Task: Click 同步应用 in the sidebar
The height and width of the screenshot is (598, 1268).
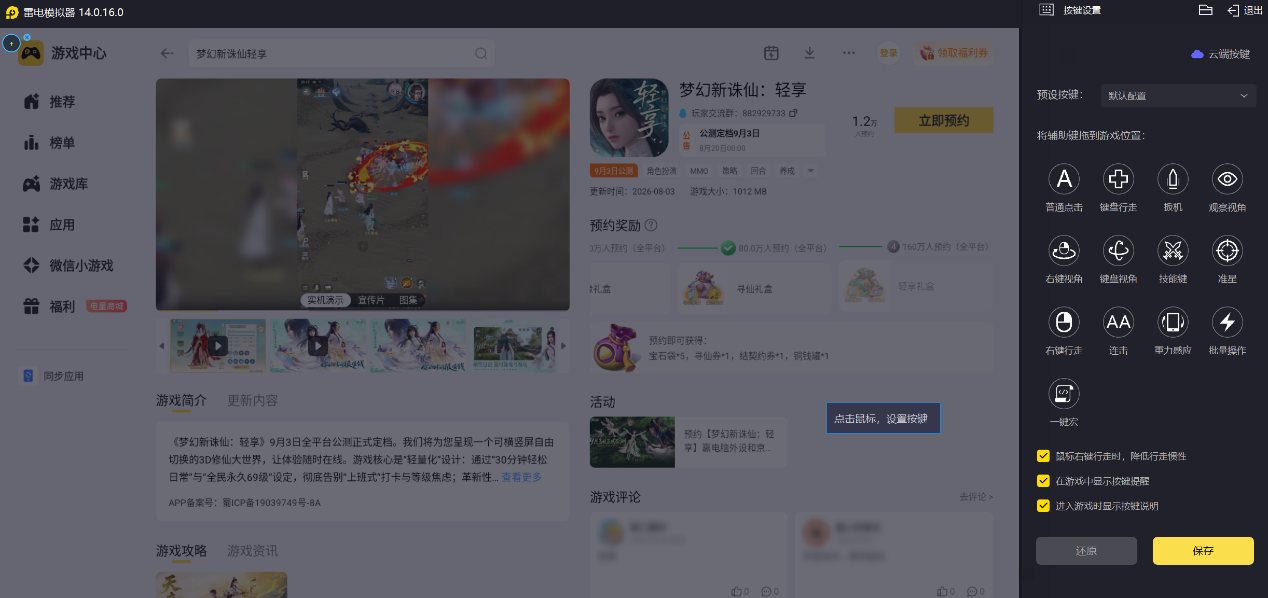Action: (x=54, y=376)
